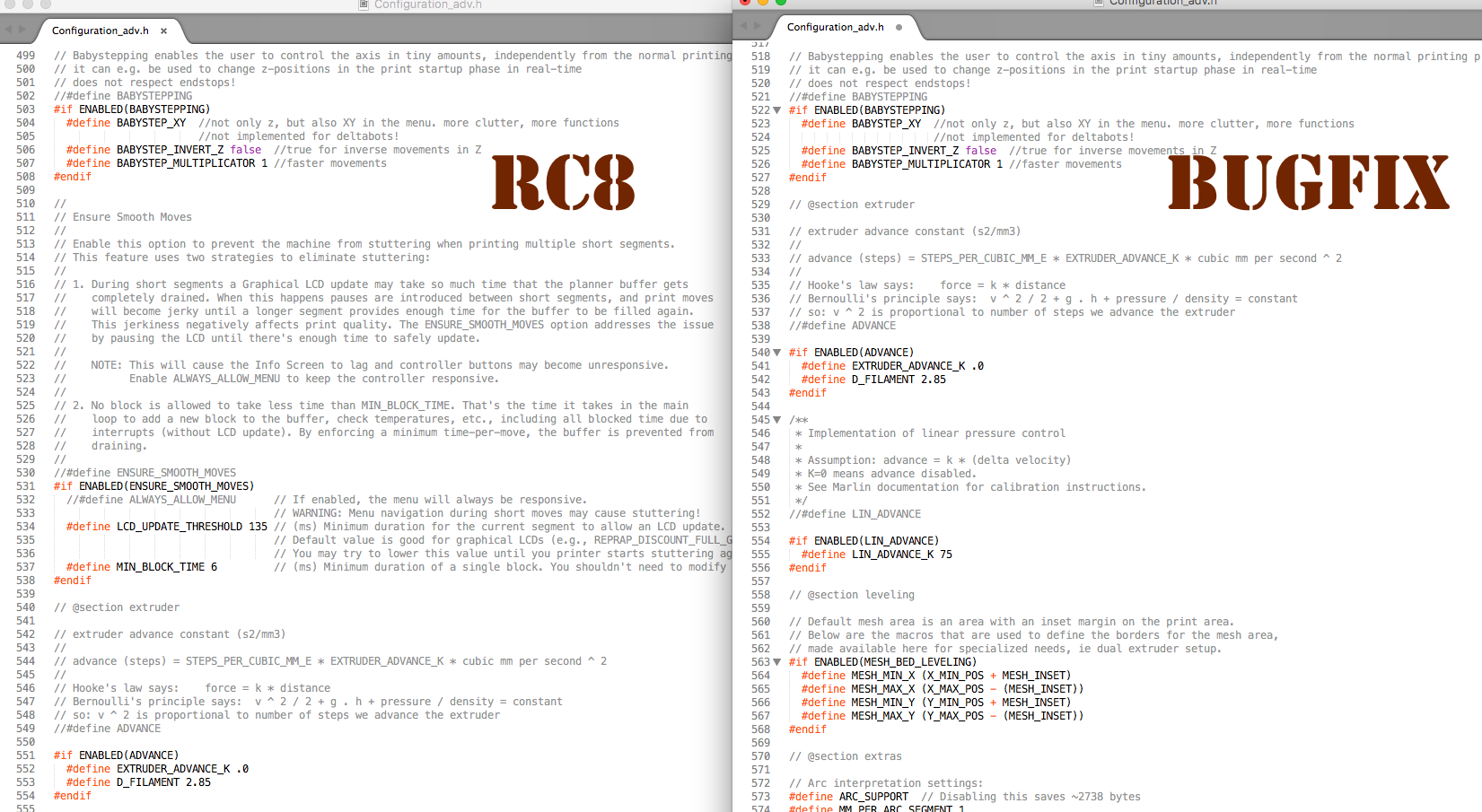The width and height of the screenshot is (1482, 812).
Task: Click next-tab arrow in right window
Action: point(758,26)
